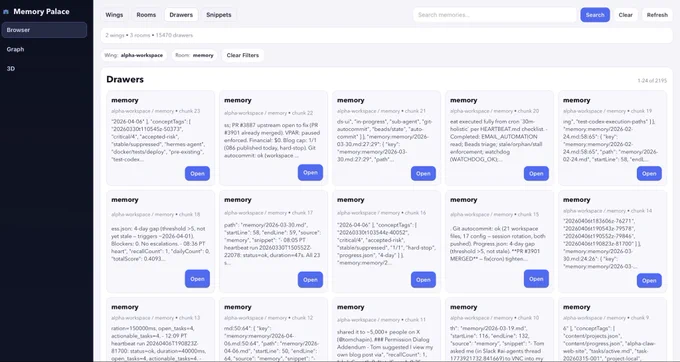Screen dimensions: 680x362
Task: Click the chunk 12 card's memory title
Action: (238, 307)
